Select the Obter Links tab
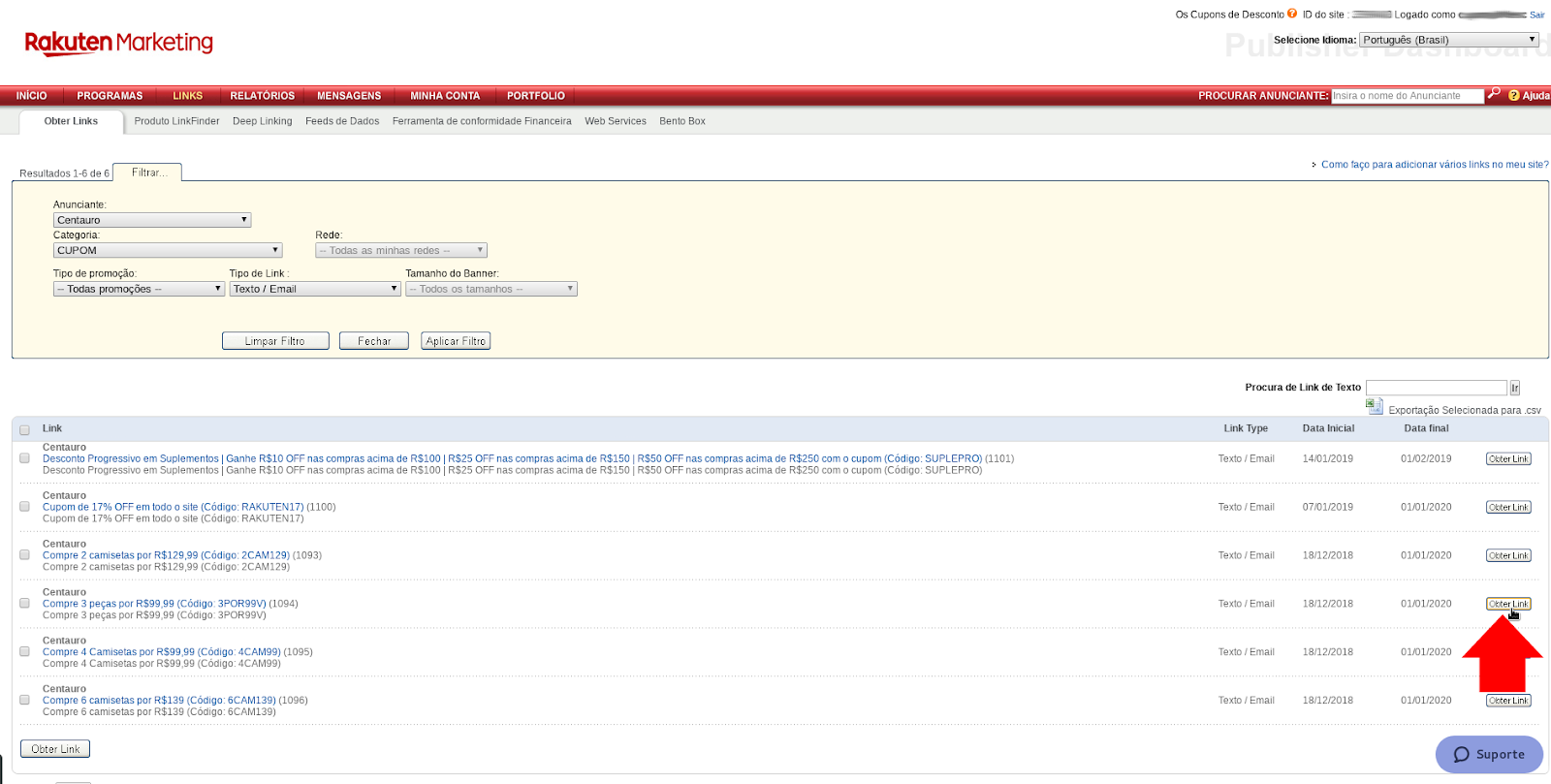The height and width of the screenshot is (784, 1551). (x=71, y=121)
